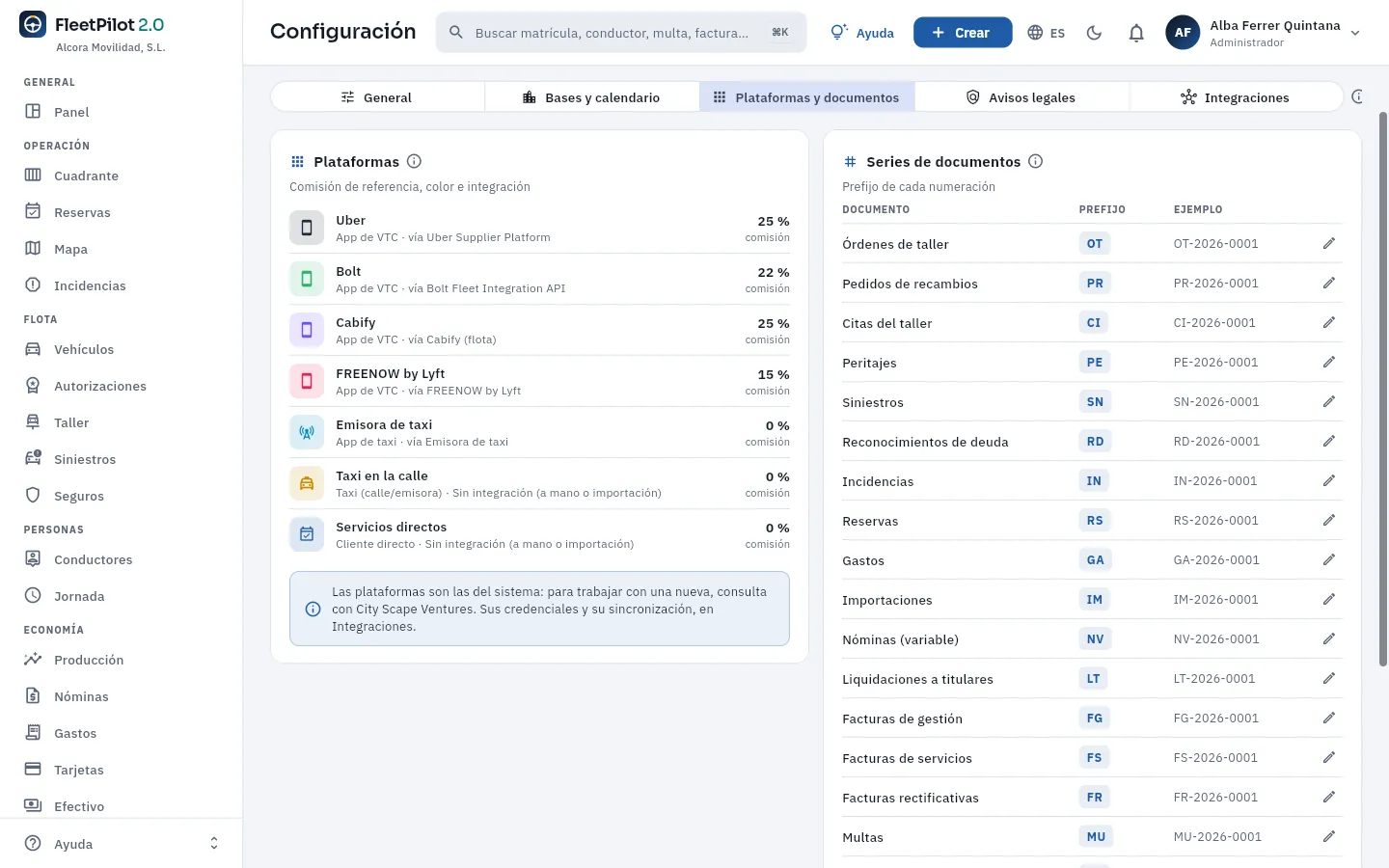This screenshot has height=868, width=1389.
Task: Open Cuadrante in the sidebar
Action: click(x=121, y=176)
